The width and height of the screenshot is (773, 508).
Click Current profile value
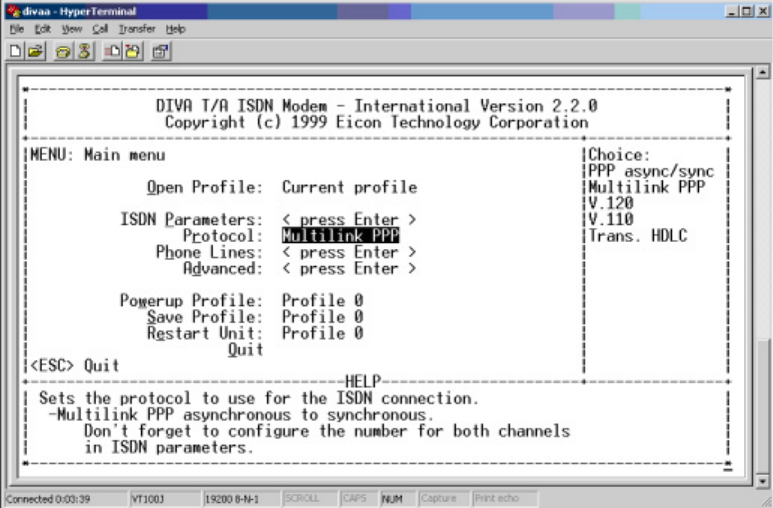coord(350,187)
